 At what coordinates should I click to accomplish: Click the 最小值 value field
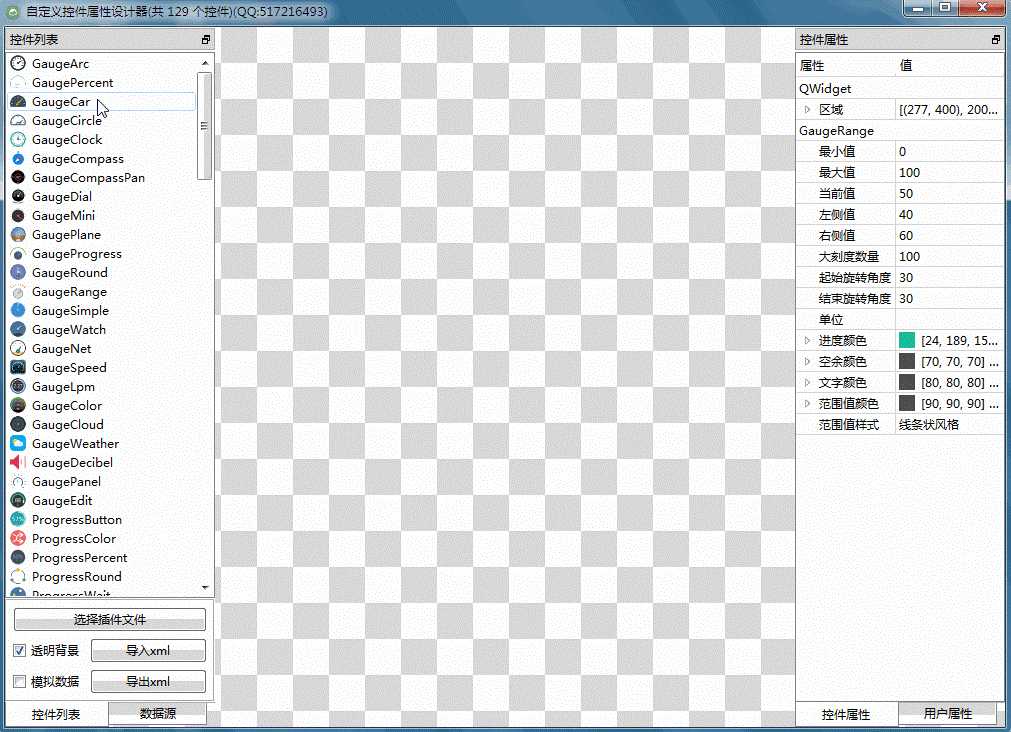(x=949, y=152)
